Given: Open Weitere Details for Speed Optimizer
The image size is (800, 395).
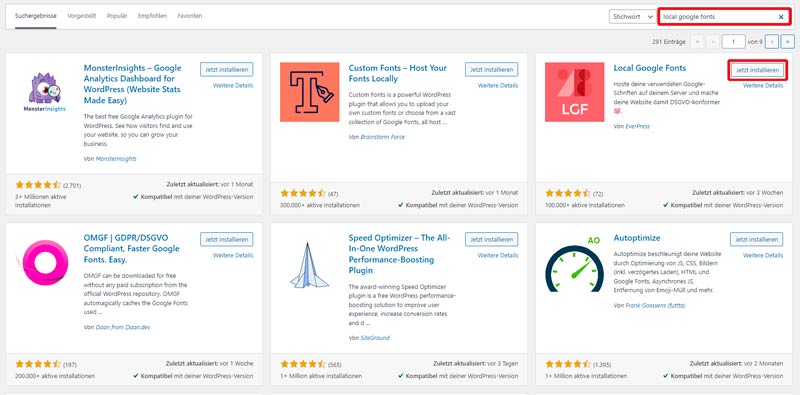Looking at the screenshot, I should [x=498, y=255].
